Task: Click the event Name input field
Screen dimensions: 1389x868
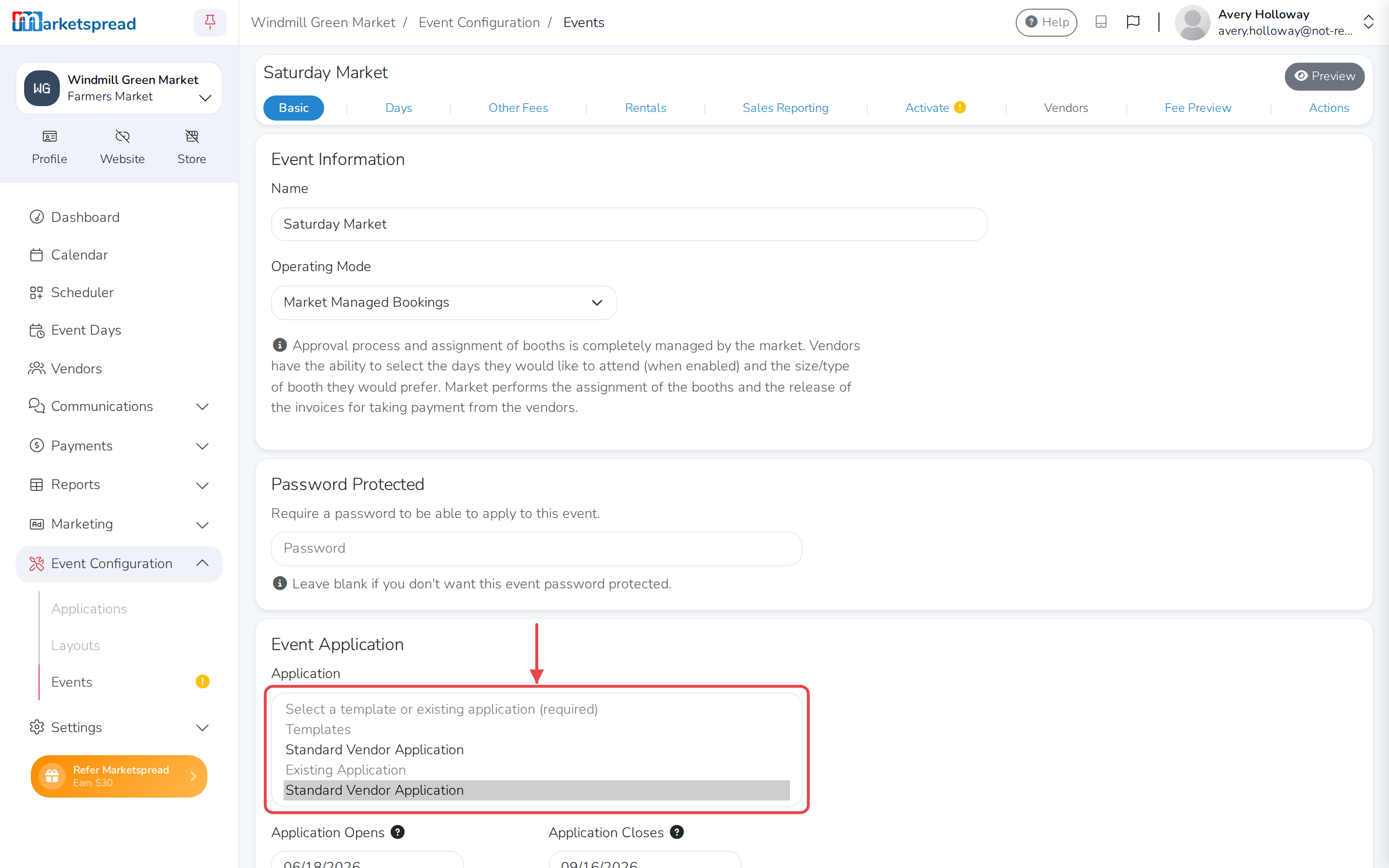Action: coord(629,224)
